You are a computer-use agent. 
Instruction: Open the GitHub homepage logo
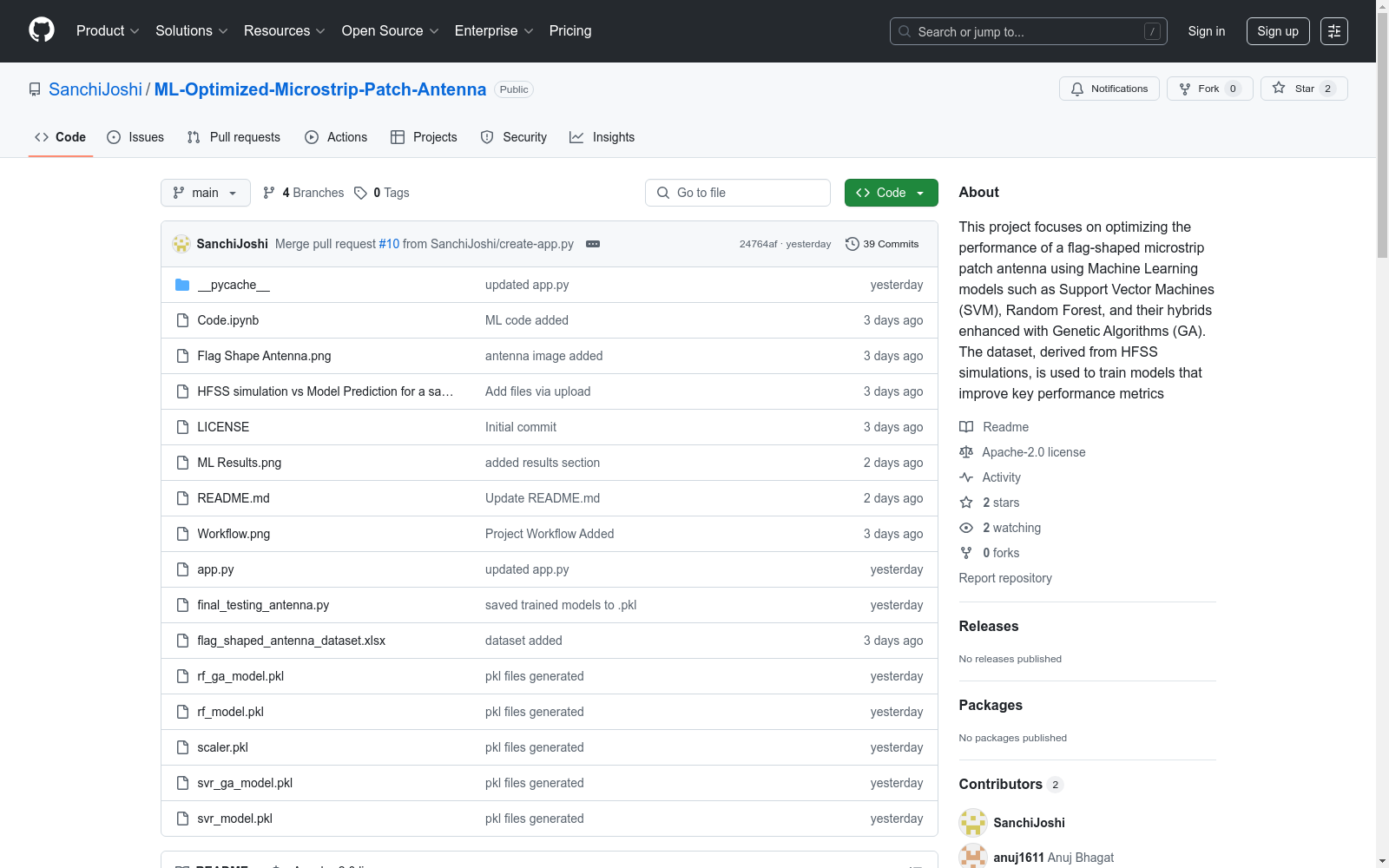42,30
